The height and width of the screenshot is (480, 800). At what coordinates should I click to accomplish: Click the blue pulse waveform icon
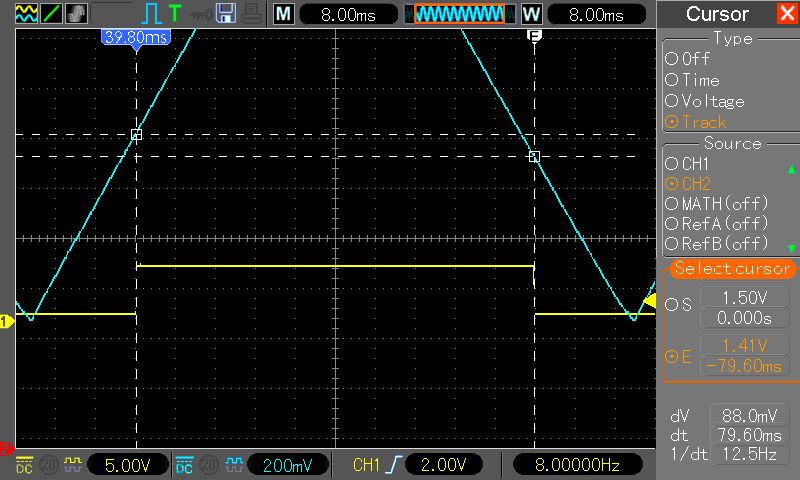pyautogui.click(x=152, y=13)
